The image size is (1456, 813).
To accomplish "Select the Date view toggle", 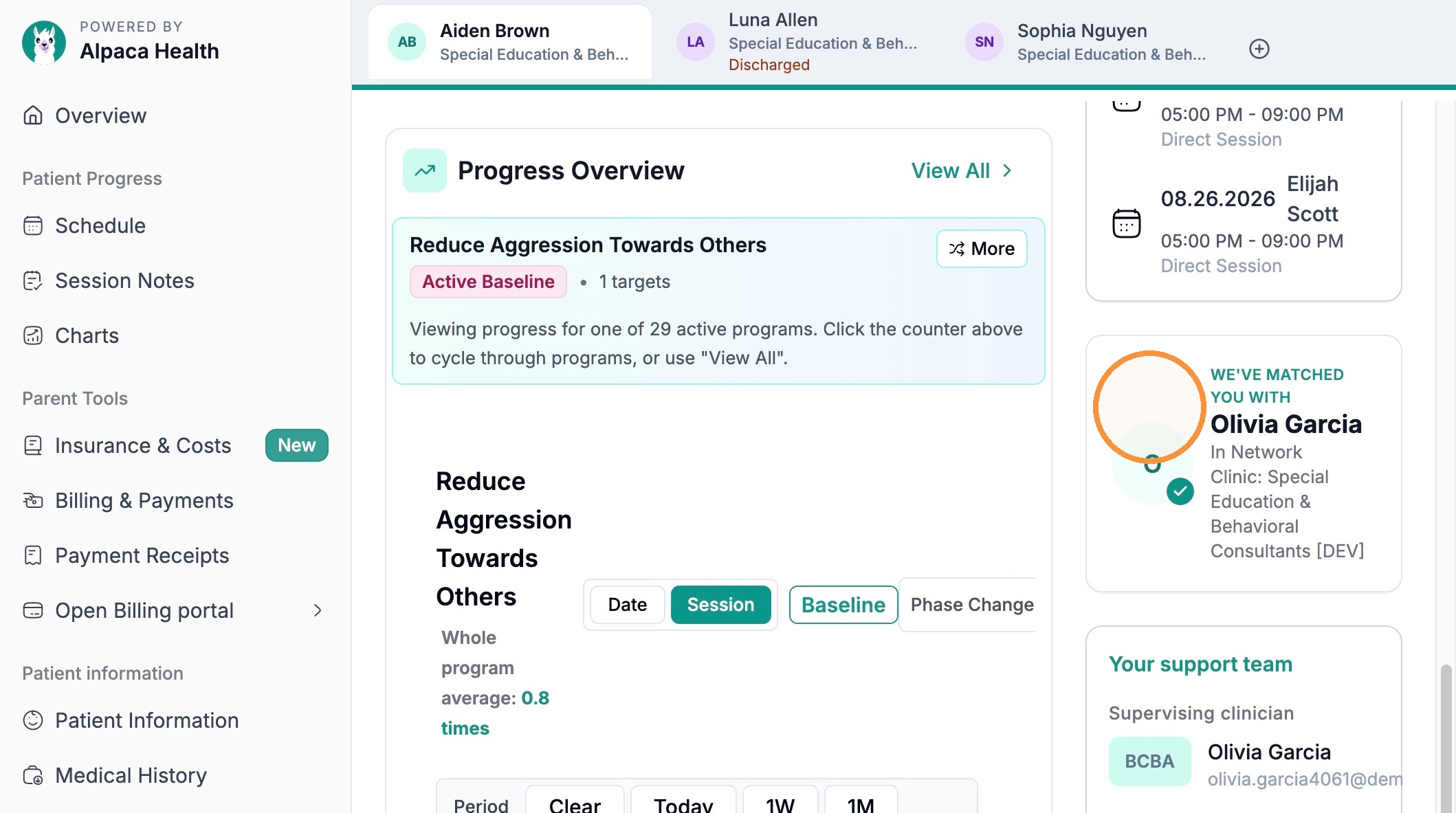I will (627, 605).
